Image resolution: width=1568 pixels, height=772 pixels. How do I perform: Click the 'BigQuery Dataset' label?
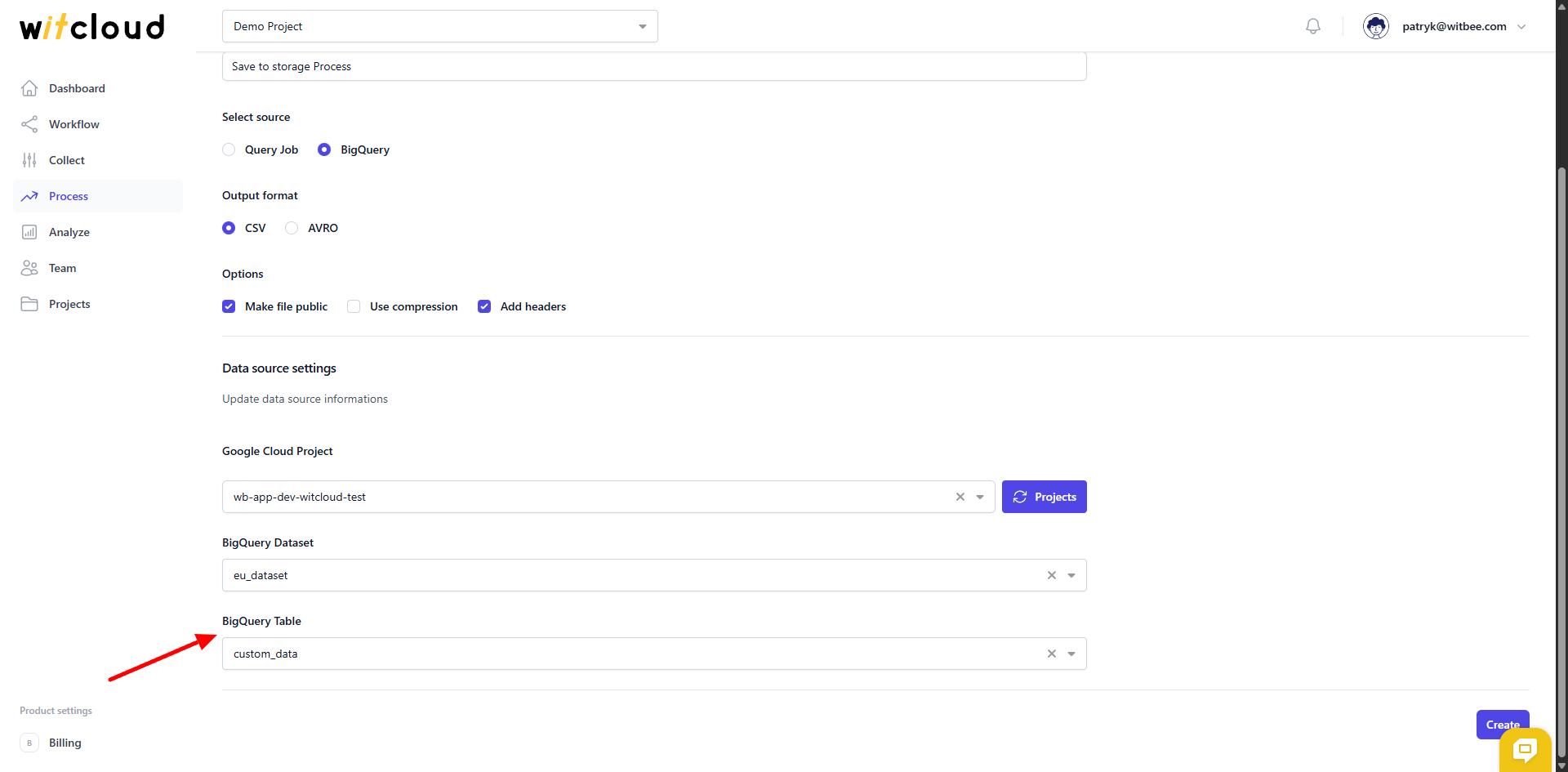click(268, 542)
